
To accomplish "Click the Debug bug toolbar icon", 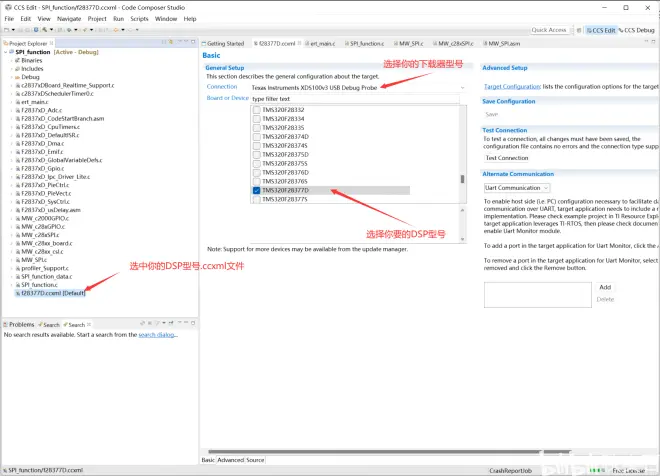I will (69, 30).
